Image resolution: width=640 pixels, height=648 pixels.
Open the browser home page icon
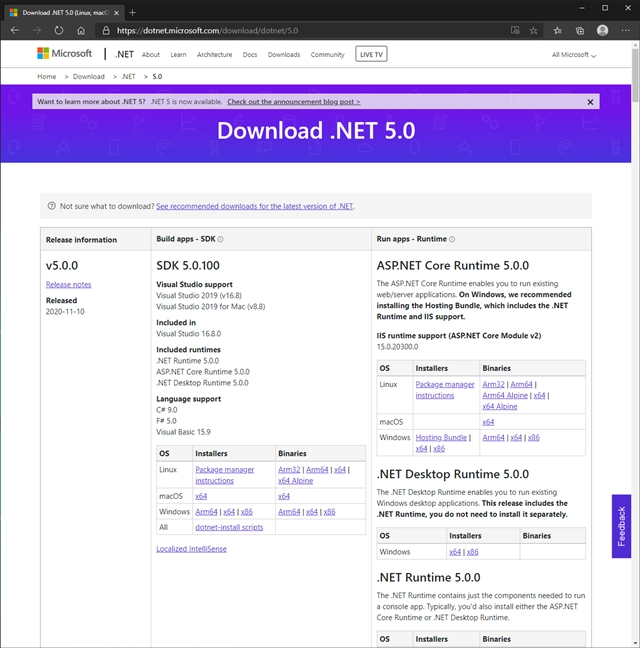tap(81, 30)
